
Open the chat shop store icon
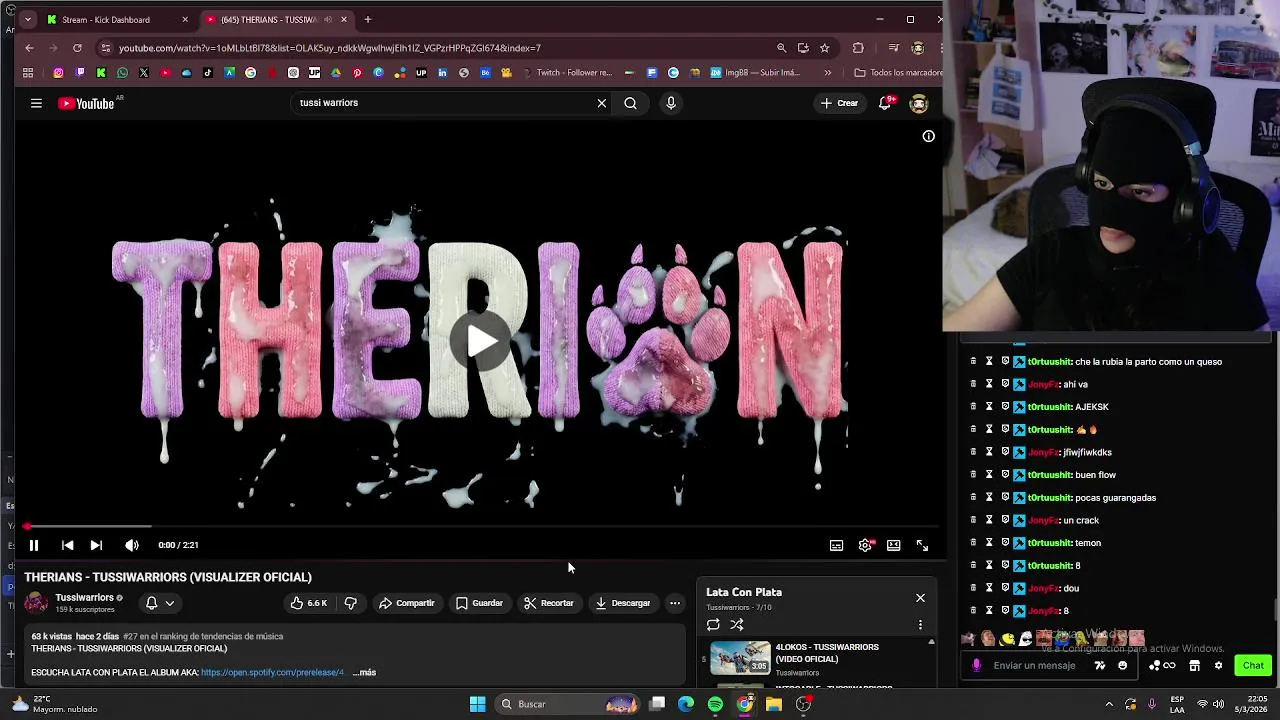1194,665
